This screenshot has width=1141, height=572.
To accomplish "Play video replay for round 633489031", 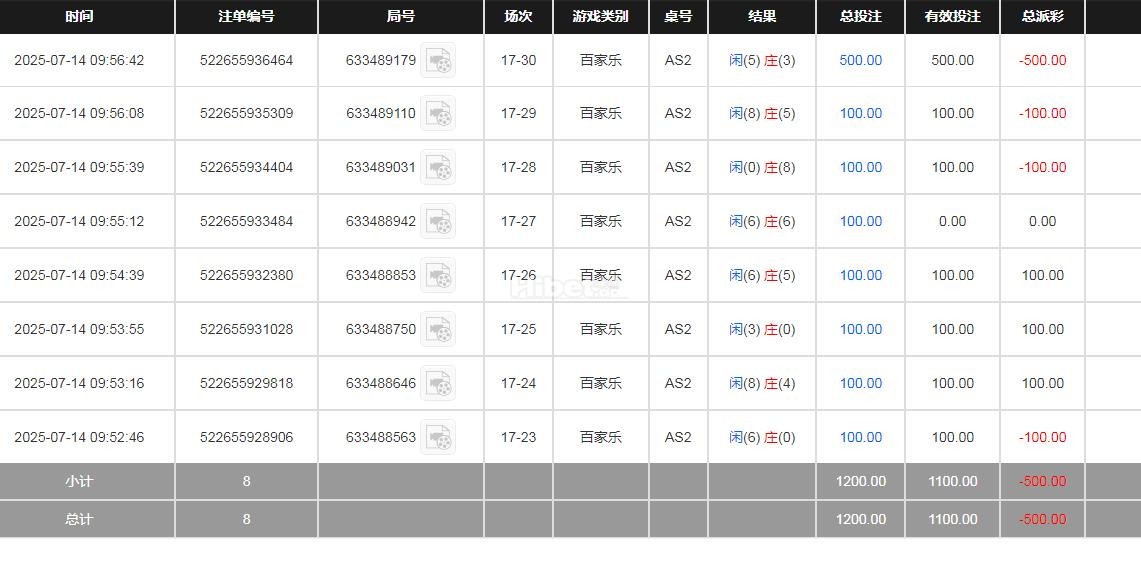I will click(438, 168).
